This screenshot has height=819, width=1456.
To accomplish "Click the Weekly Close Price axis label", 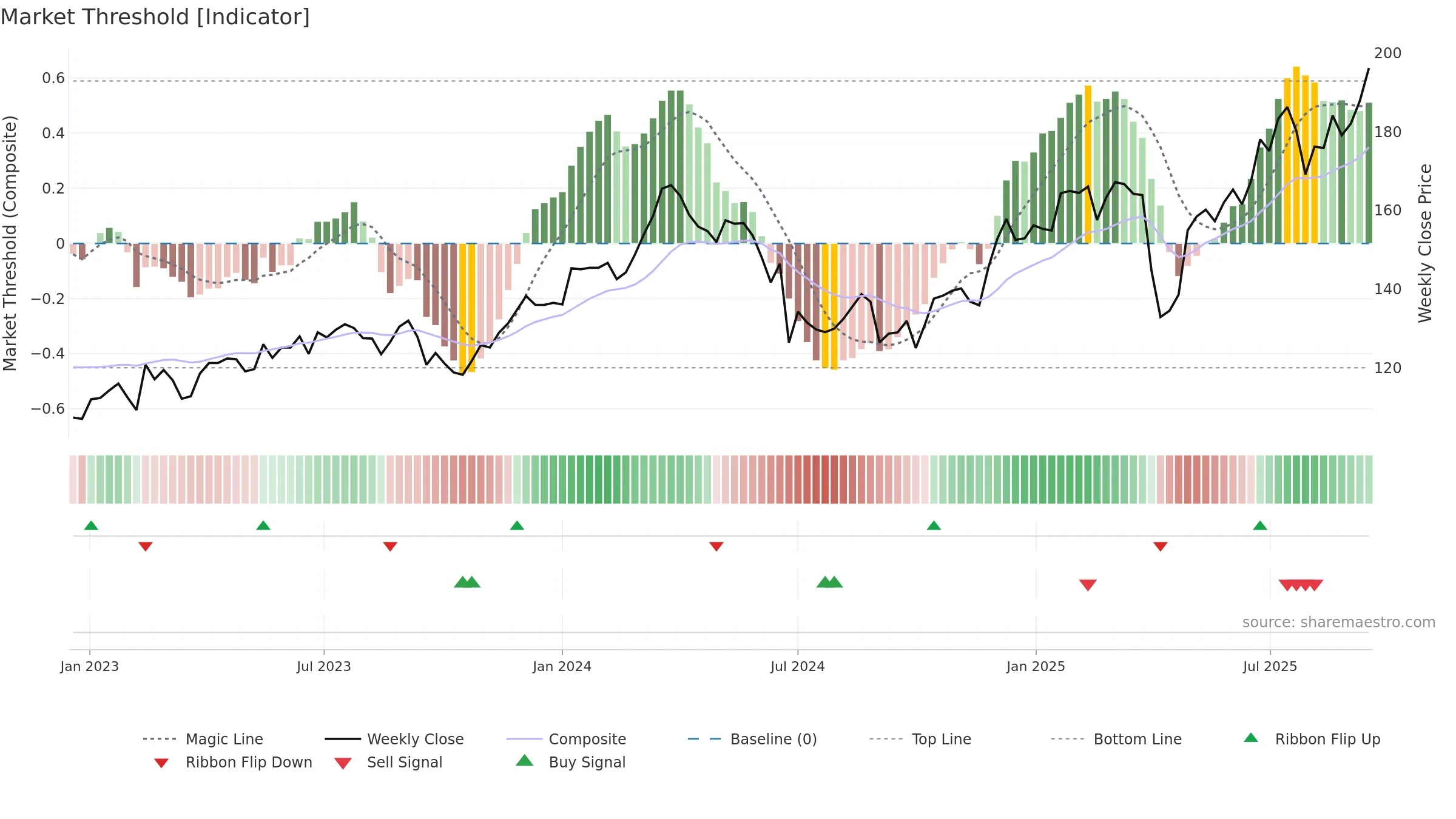I will pyautogui.click(x=1425, y=243).
